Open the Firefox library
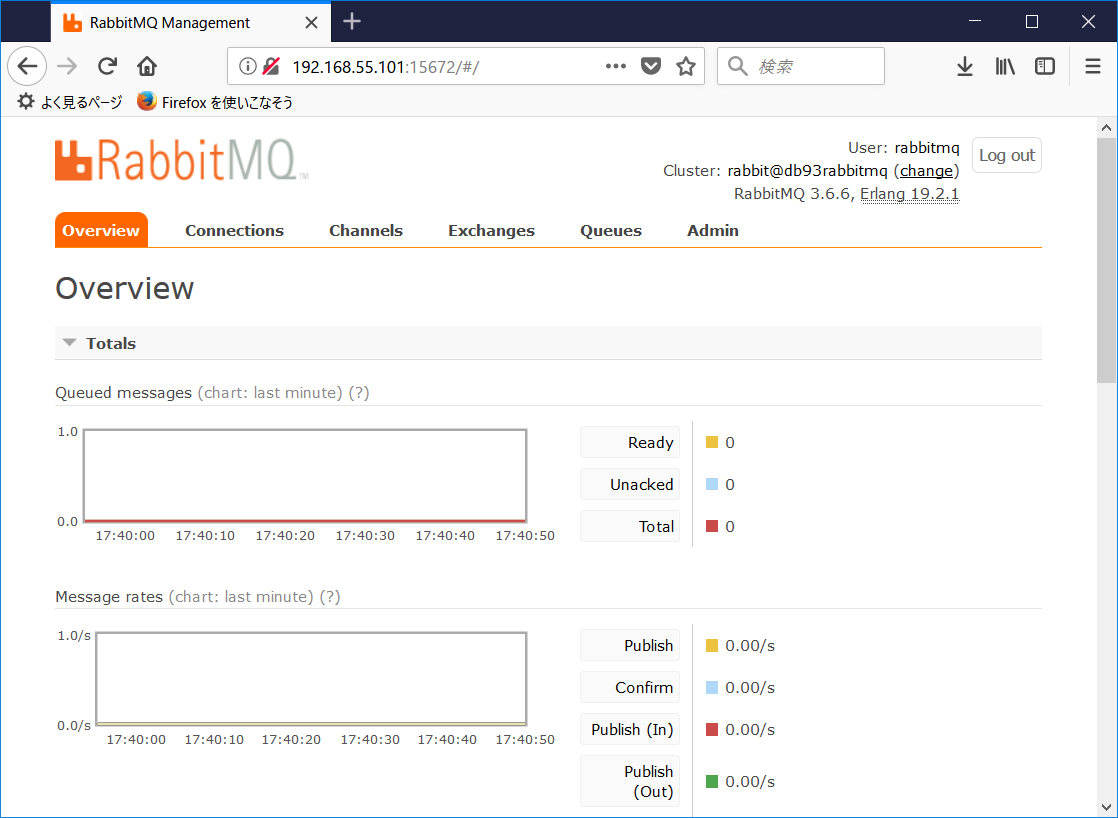 [x=1005, y=66]
